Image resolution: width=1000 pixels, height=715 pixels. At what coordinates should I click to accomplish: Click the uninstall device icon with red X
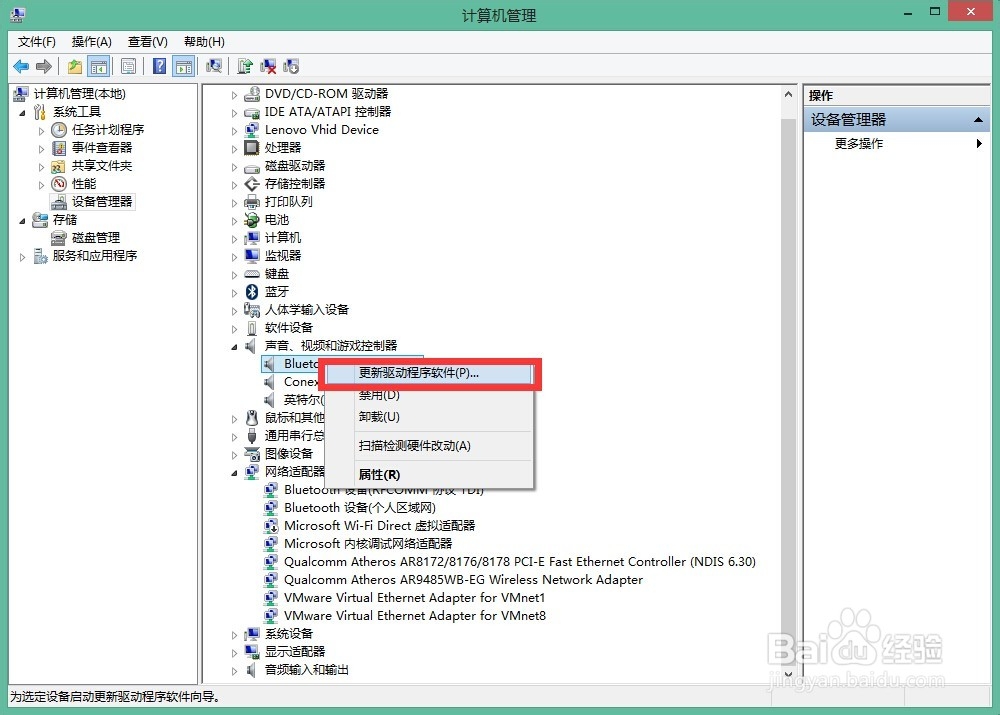point(268,66)
